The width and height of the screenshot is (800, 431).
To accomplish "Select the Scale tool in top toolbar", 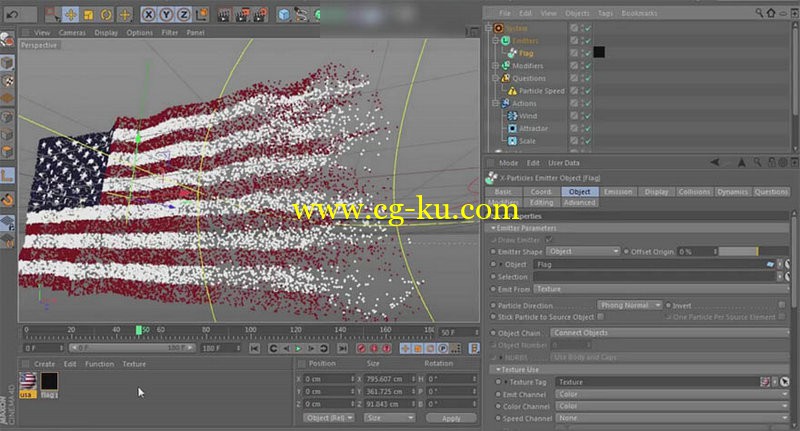I will tap(88, 15).
